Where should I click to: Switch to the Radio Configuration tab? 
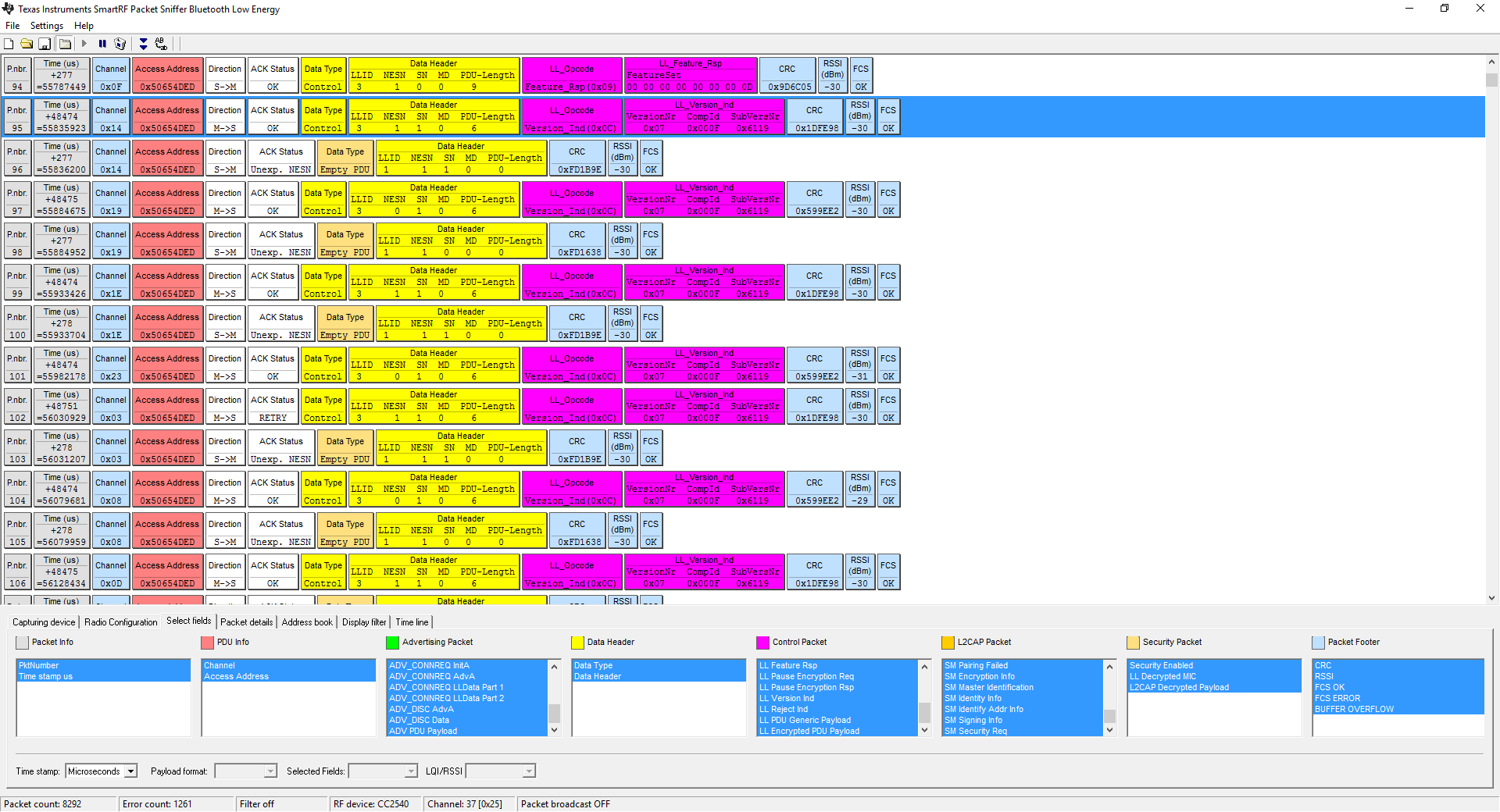tap(121, 622)
